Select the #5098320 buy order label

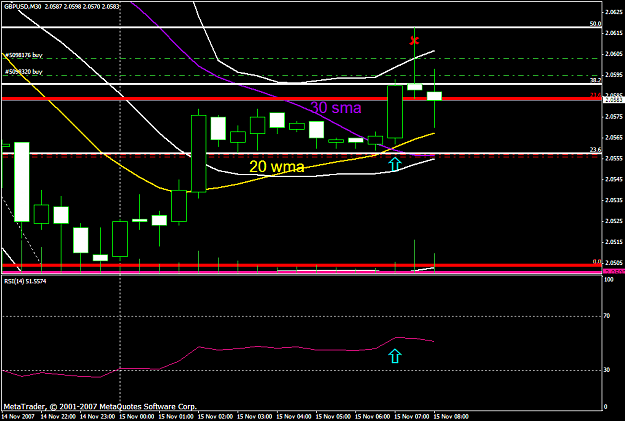pyautogui.click(x=24, y=72)
